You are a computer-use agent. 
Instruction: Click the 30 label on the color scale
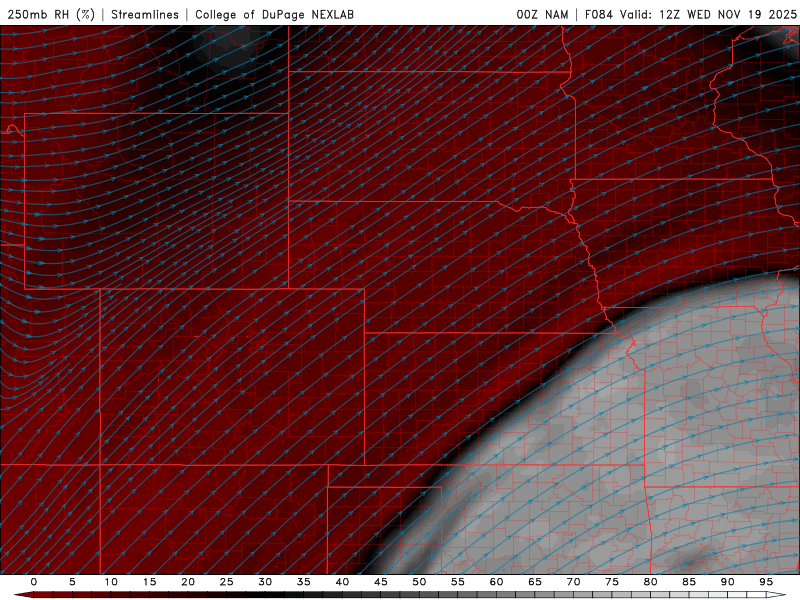point(265,582)
